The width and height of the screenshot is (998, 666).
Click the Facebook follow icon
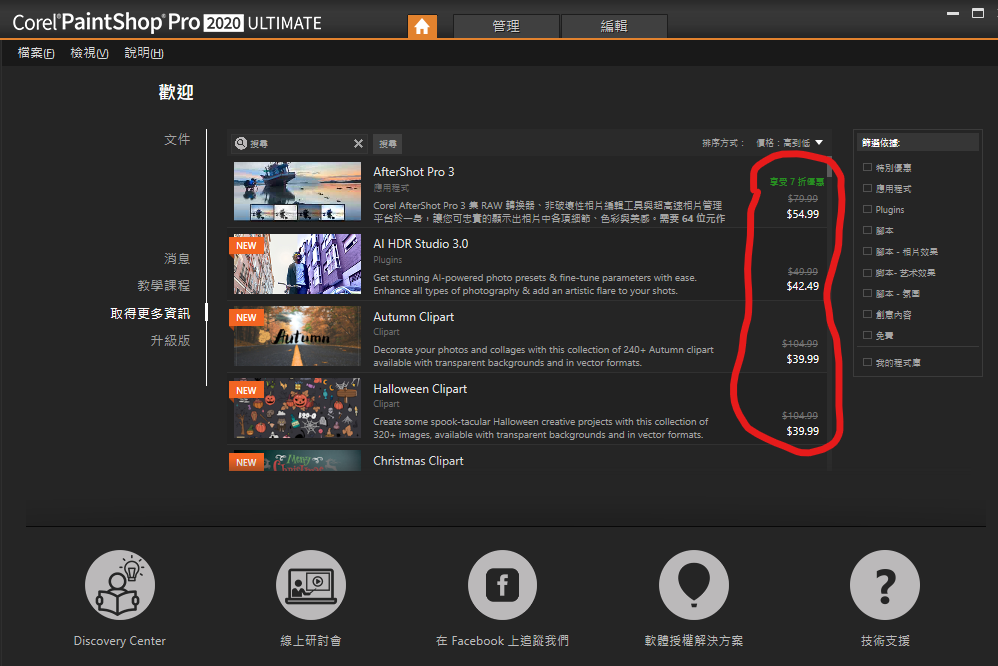[x=502, y=585]
